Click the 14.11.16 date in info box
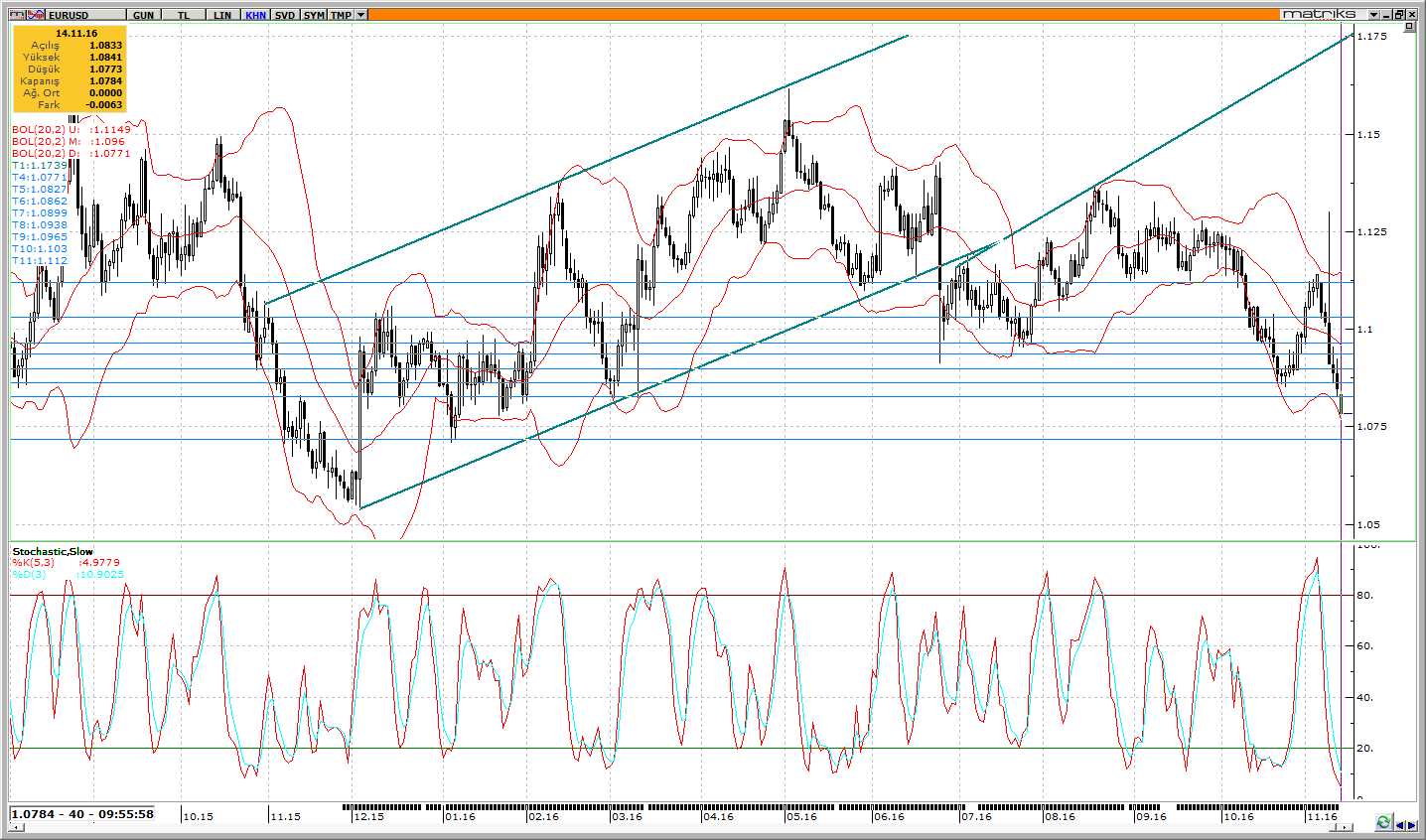This screenshot has width=1426, height=840. [76, 34]
